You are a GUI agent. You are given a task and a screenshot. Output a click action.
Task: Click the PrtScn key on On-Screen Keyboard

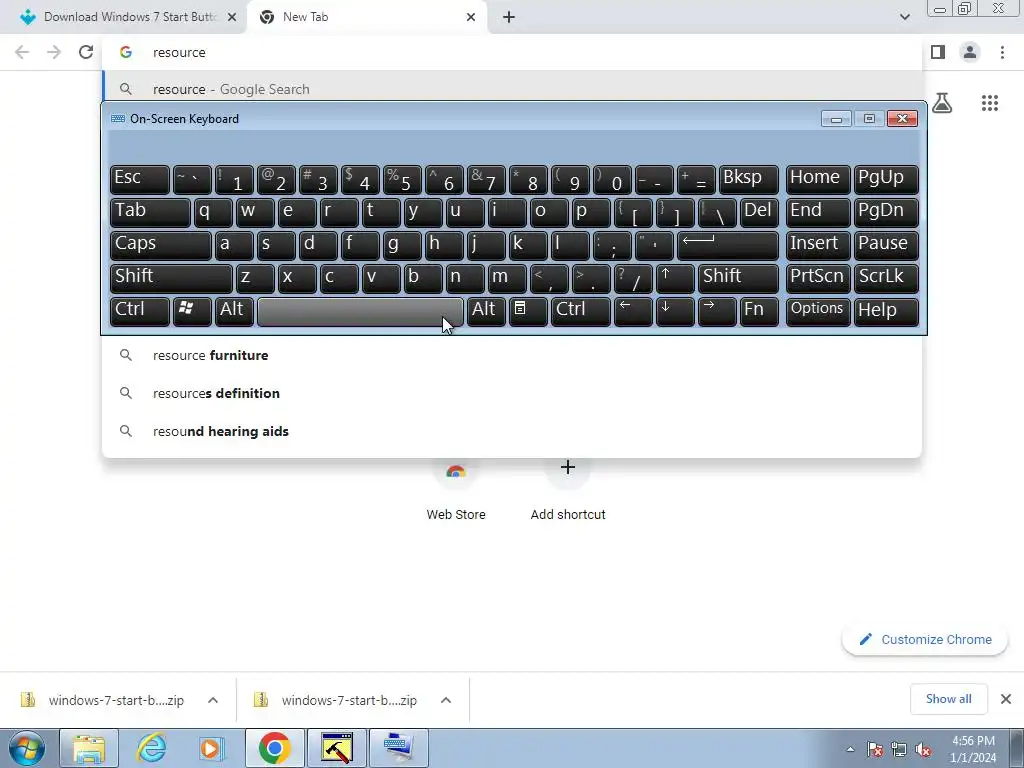[x=818, y=278]
